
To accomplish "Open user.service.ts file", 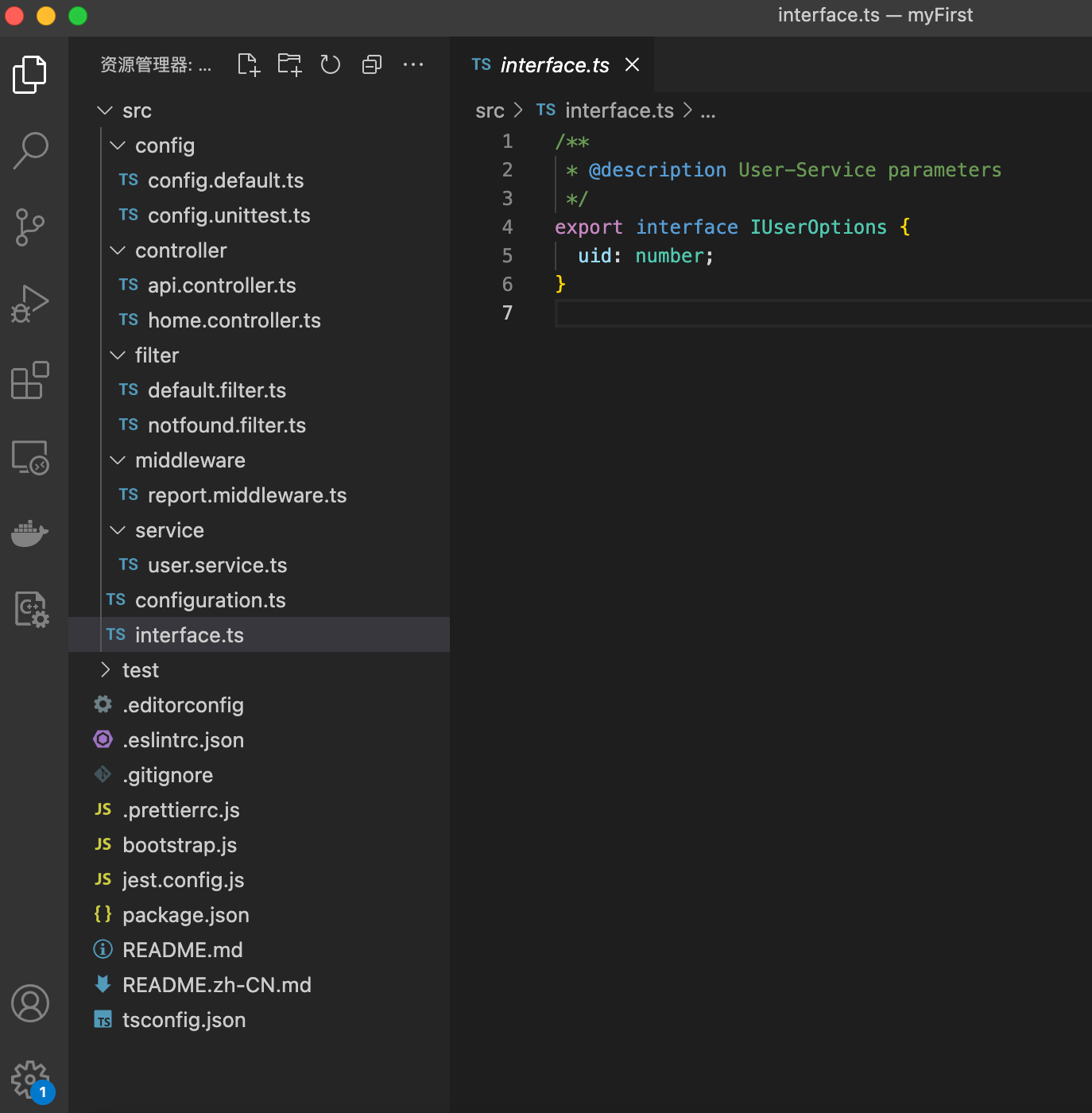I will [x=217, y=565].
